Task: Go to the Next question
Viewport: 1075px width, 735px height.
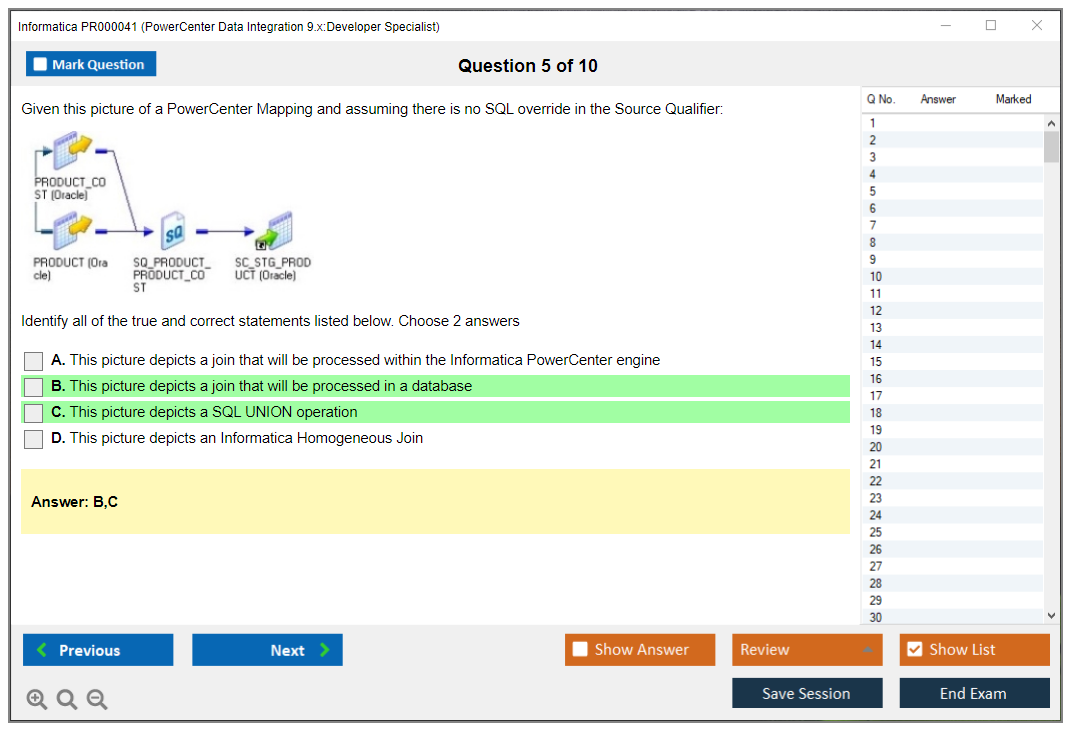Action: pyautogui.click(x=267, y=650)
